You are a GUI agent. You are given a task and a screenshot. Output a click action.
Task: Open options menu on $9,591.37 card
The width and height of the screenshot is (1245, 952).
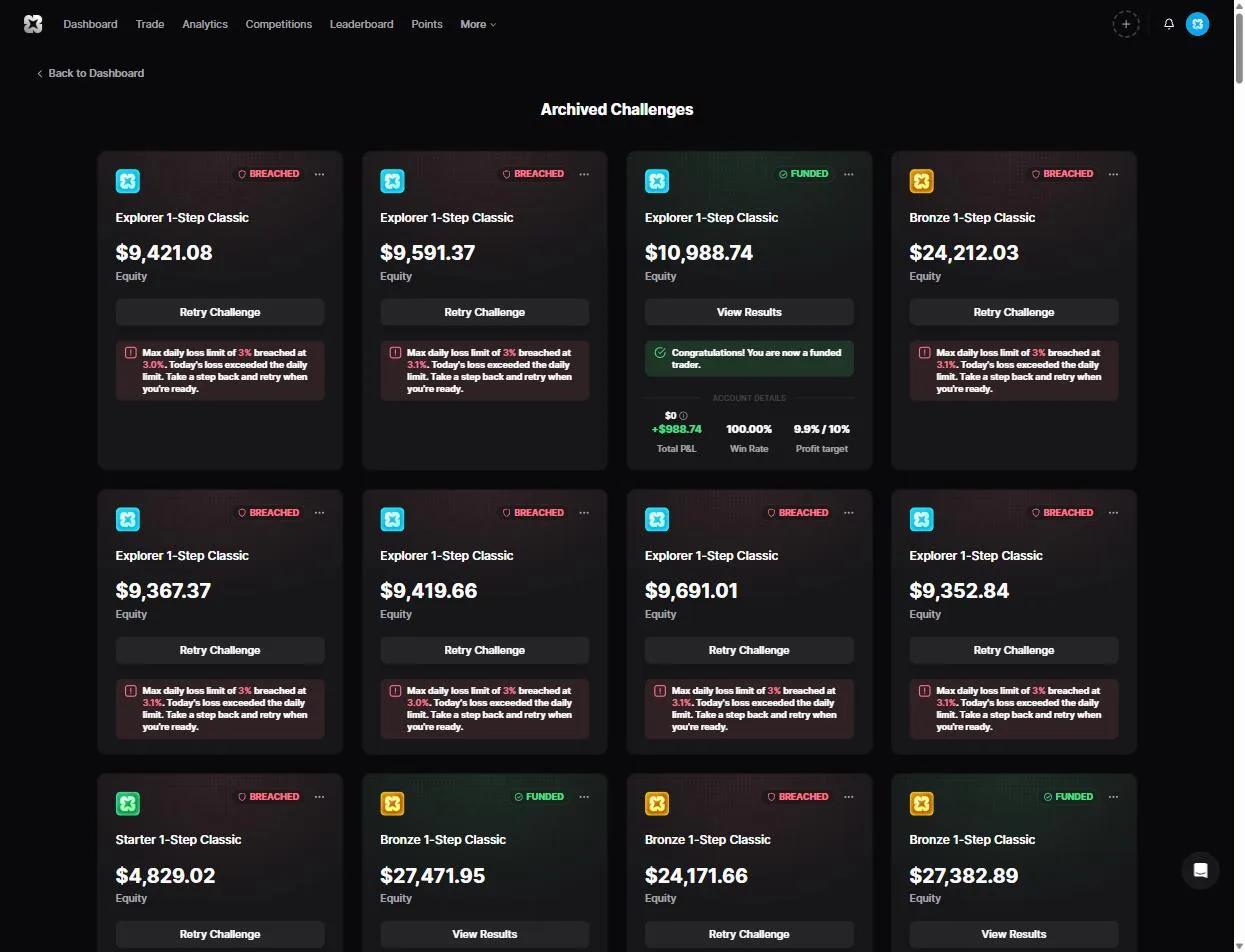pos(584,174)
